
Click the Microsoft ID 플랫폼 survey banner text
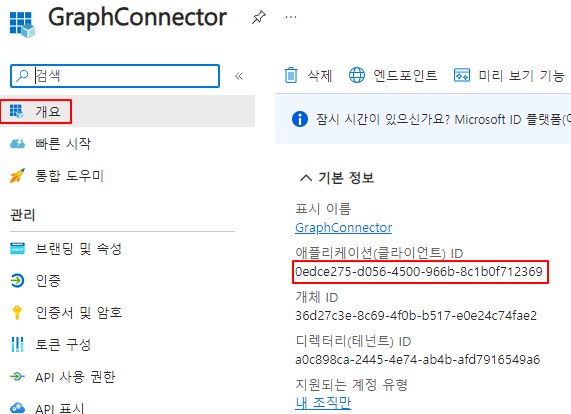click(443, 119)
